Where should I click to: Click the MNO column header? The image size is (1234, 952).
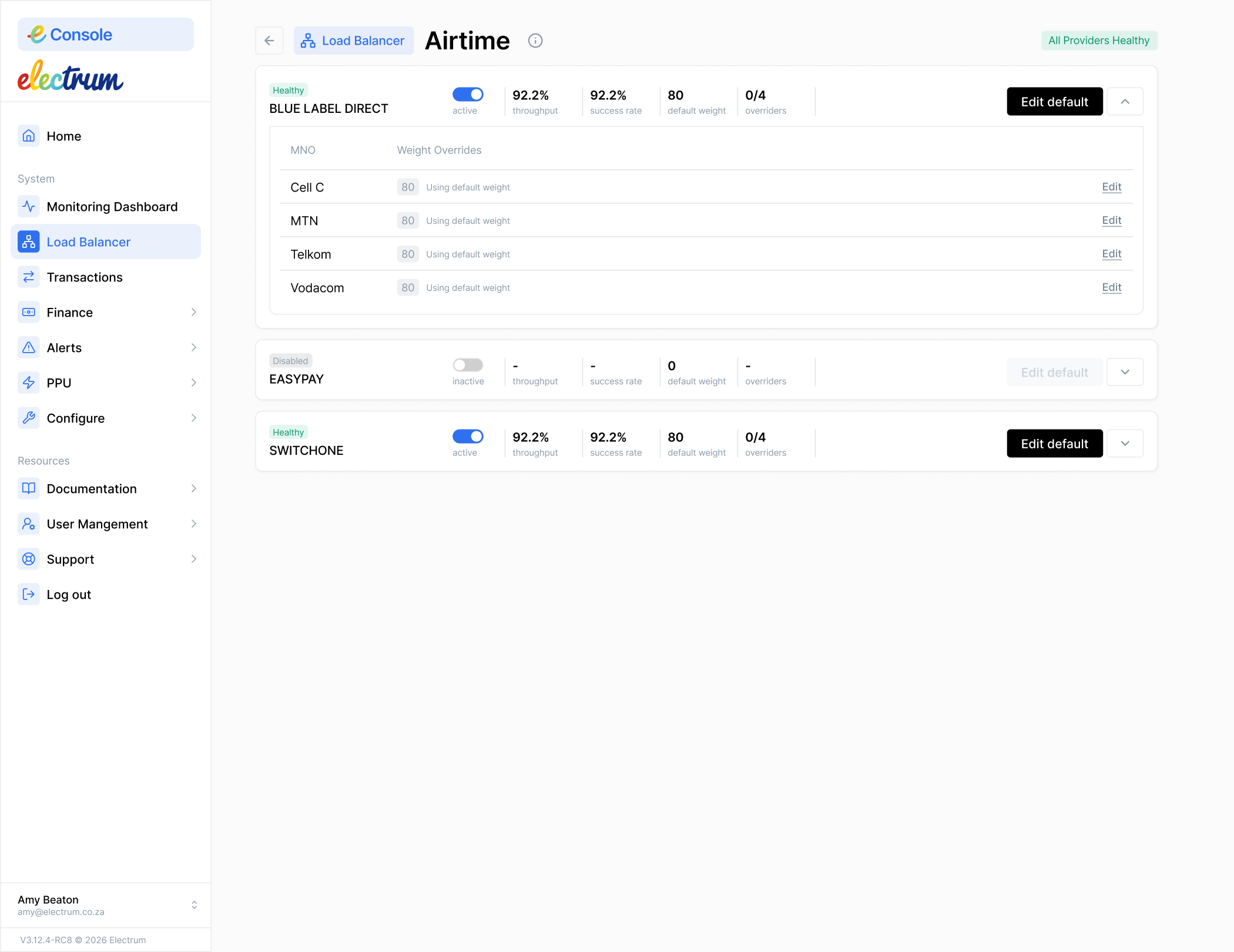click(x=303, y=150)
